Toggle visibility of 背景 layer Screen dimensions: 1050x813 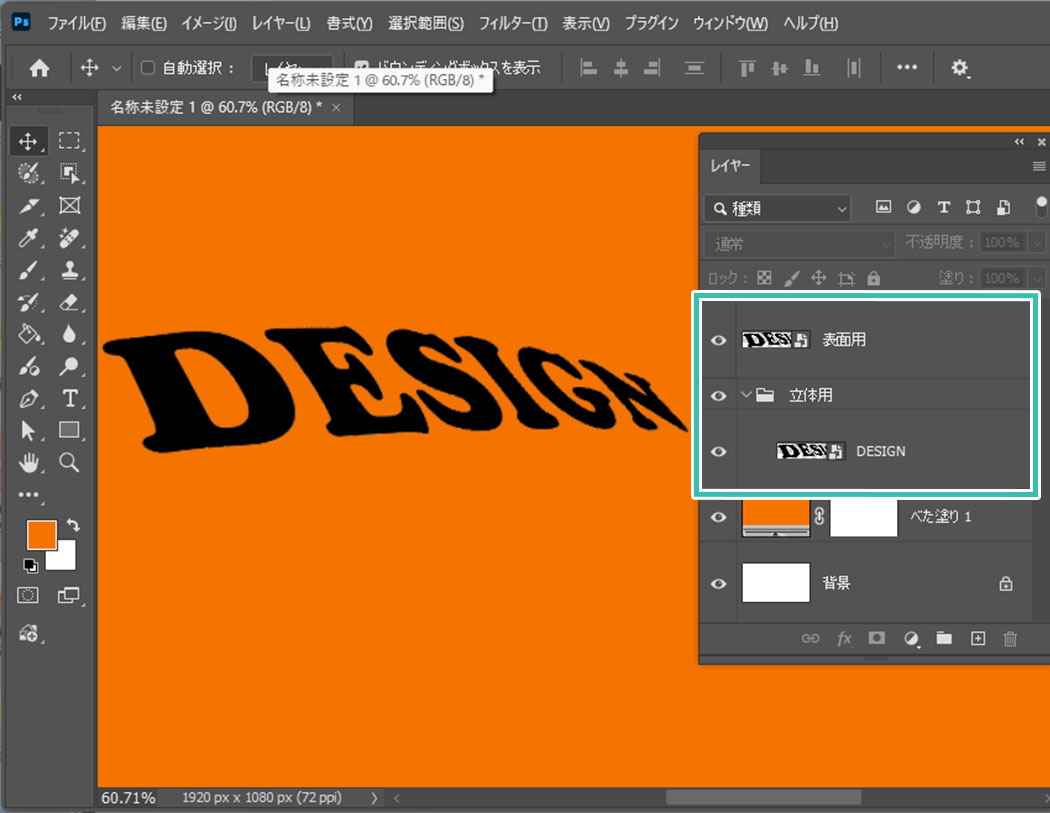point(717,583)
